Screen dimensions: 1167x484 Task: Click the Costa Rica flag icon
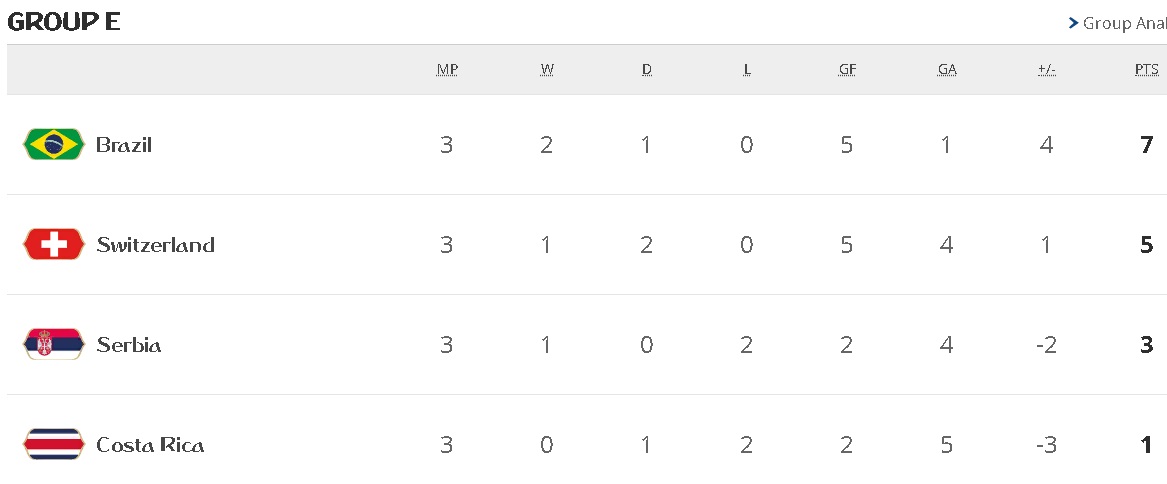[x=54, y=445]
